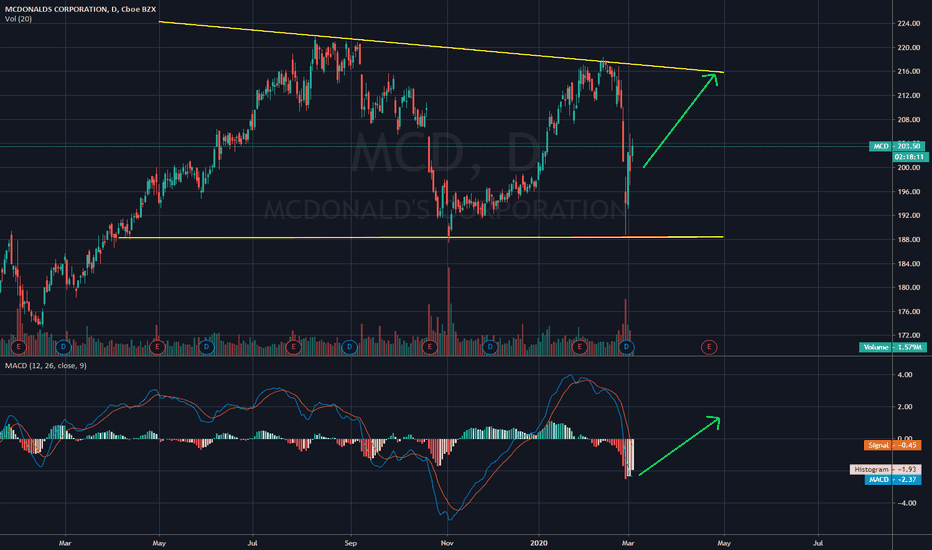Click the earnings E marker above the first May label
Screen dimensions: 932x550
[157, 347]
